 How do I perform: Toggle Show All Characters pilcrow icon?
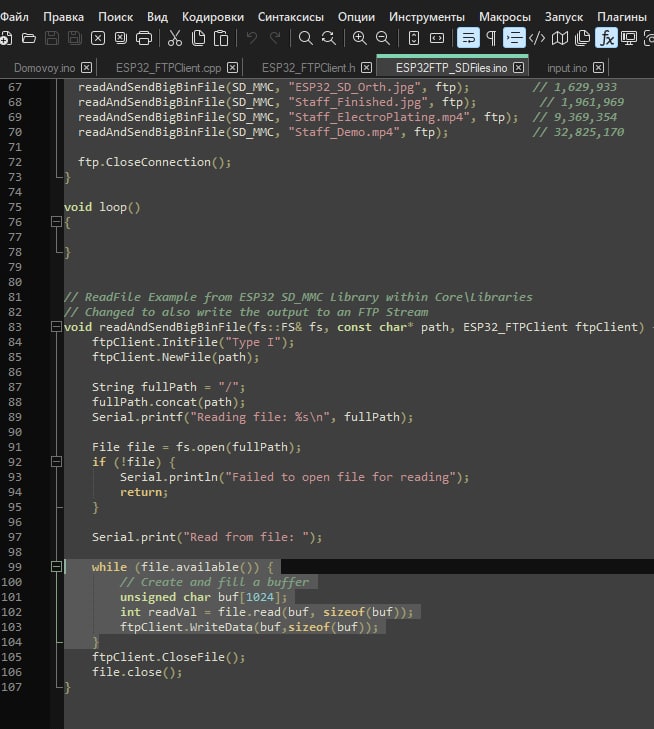click(x=491, y=38)
